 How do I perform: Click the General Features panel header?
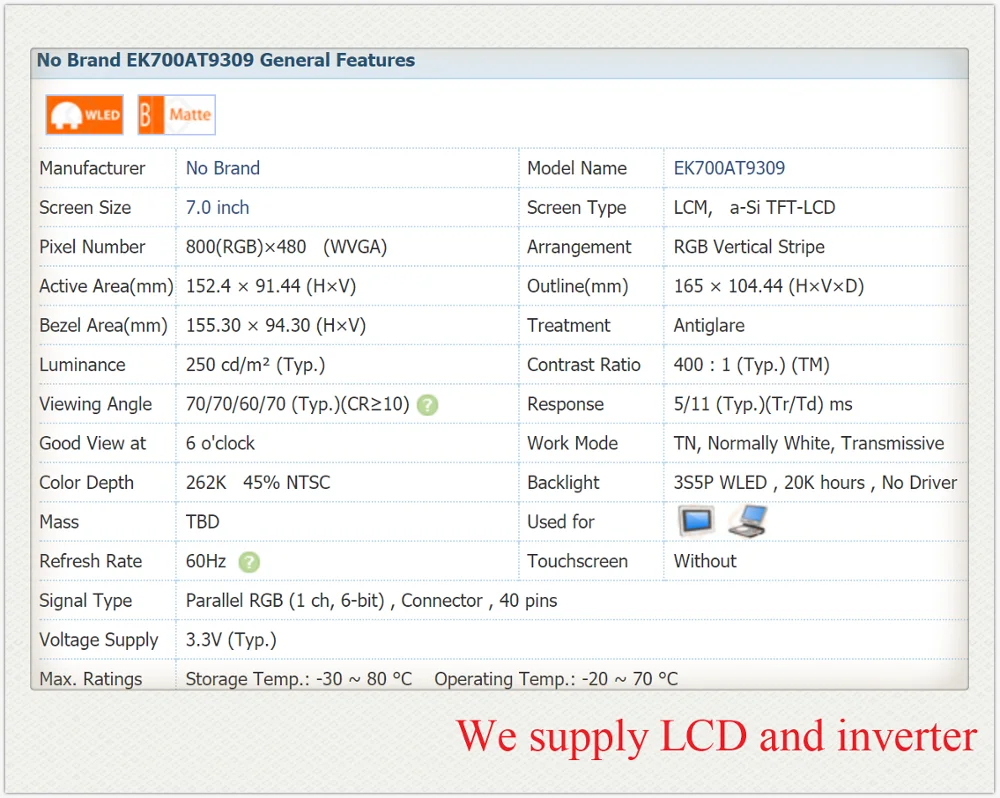pos(499,63)
